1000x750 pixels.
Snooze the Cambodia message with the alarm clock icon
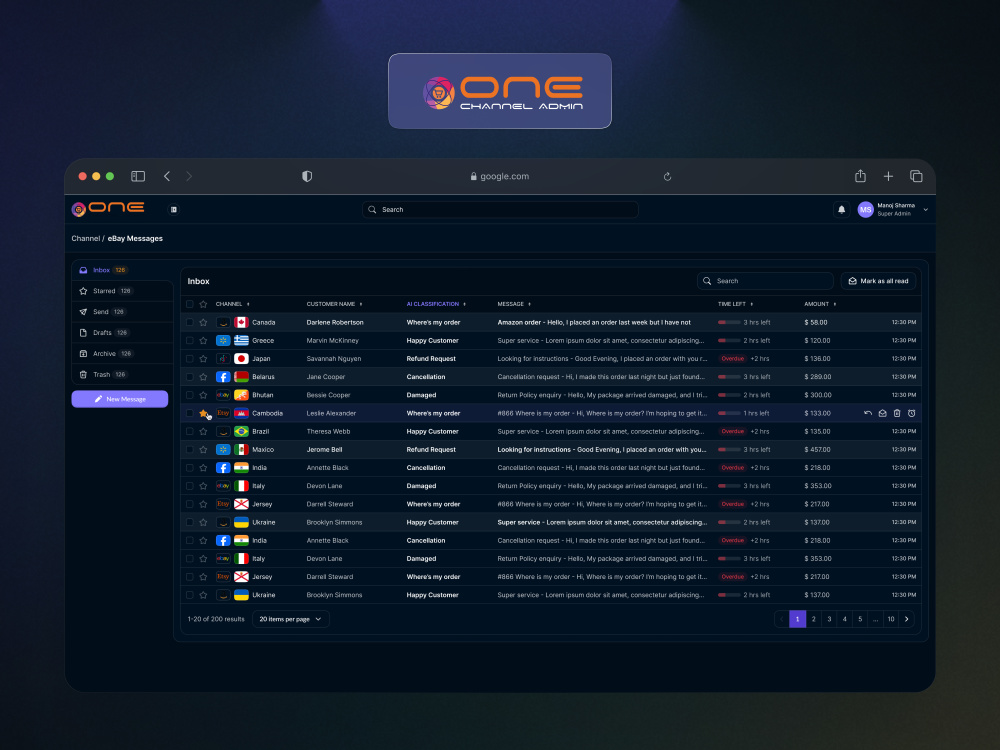(x=911, y=413)
